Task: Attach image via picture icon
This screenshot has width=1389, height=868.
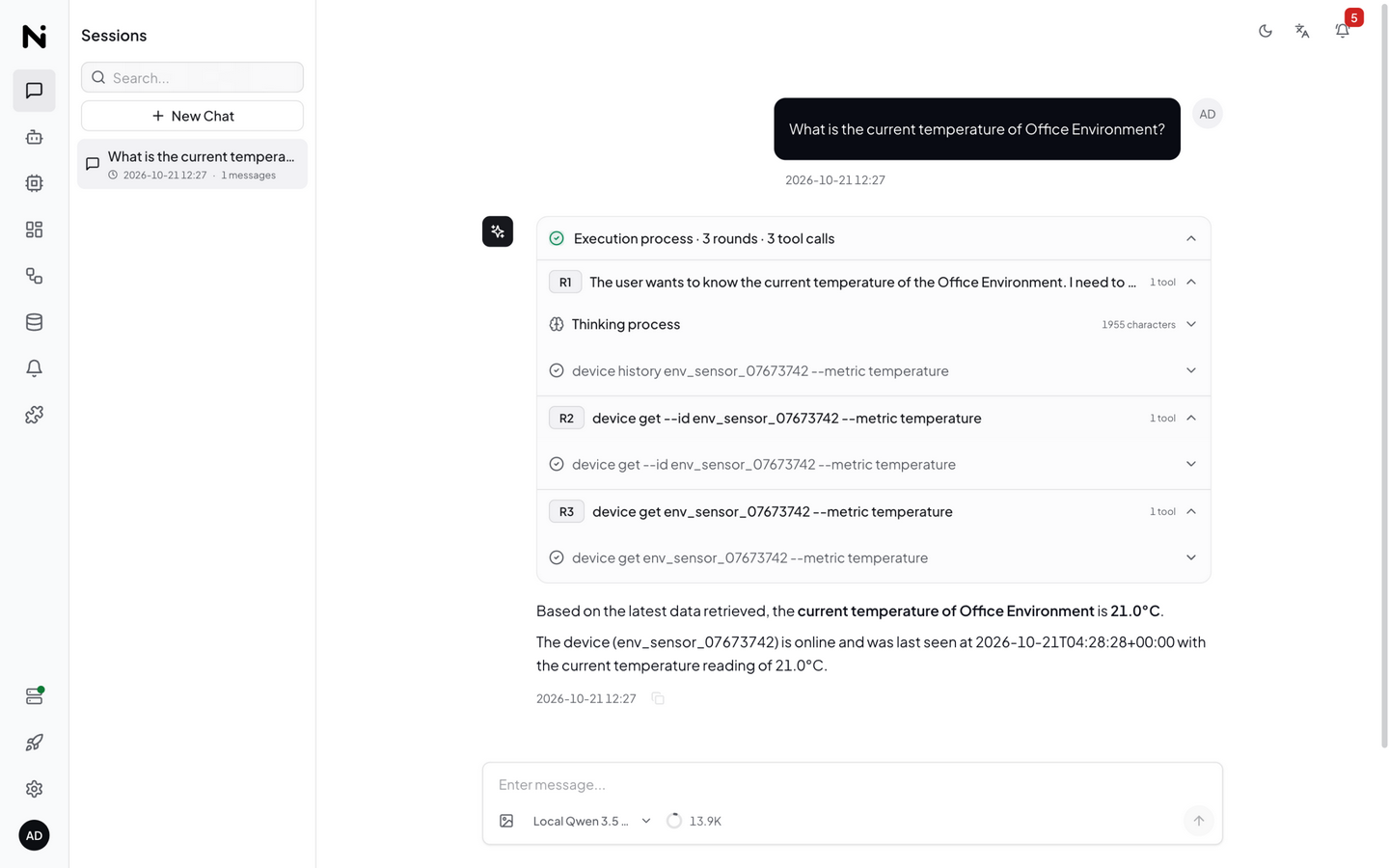Action: [506, 821]
